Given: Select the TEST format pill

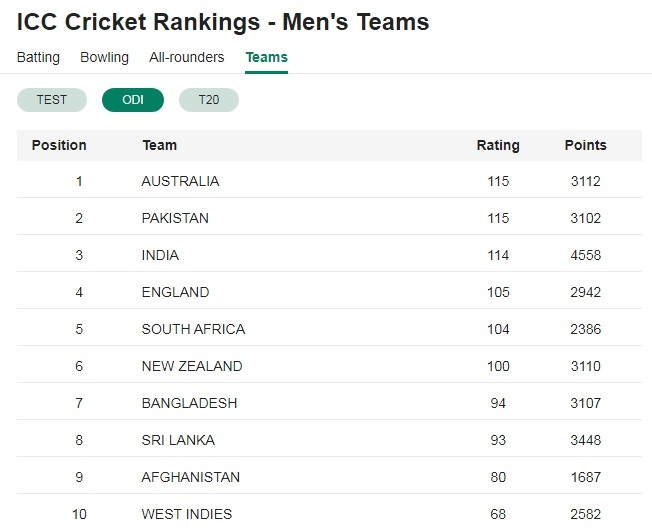Looking at the screenshot, I should 52,100.
